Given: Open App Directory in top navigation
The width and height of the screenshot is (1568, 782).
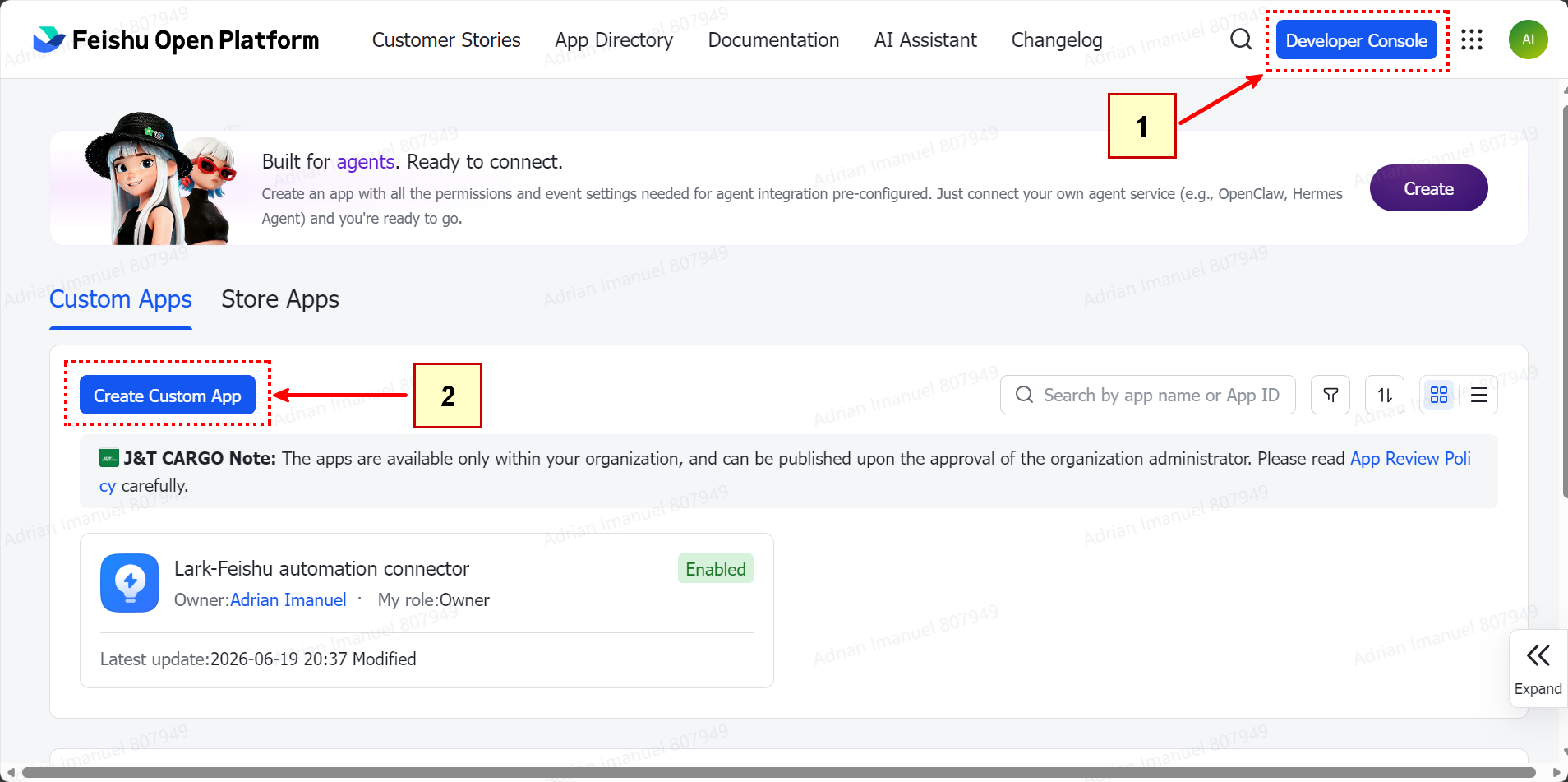Looking at the screenshot, I should (614, 39).
